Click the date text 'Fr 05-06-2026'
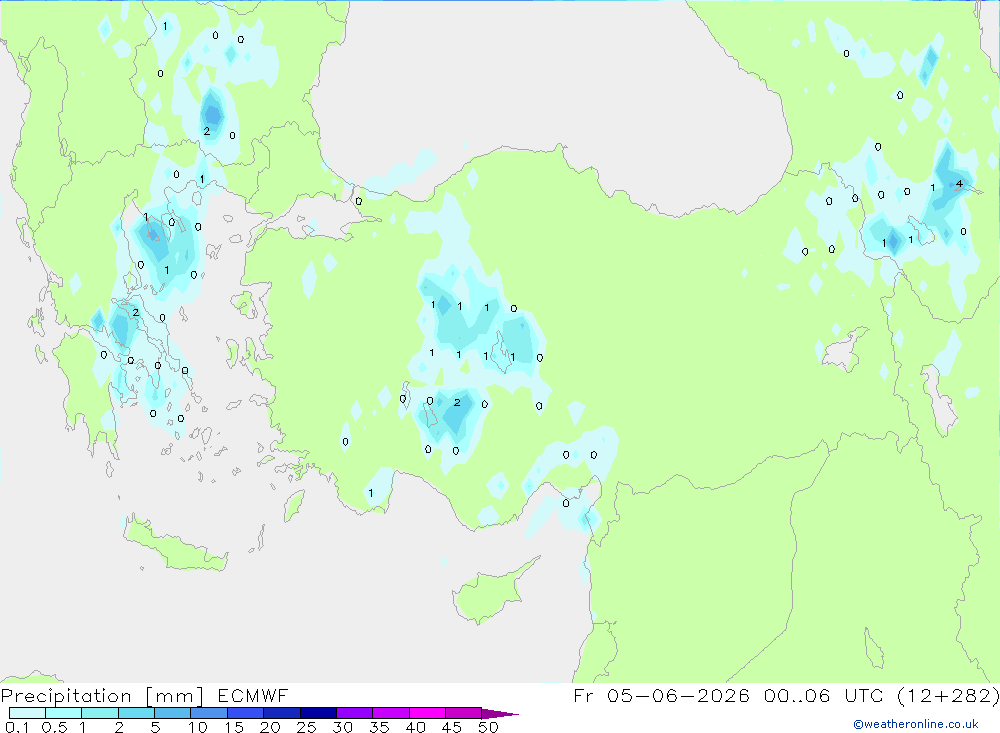 click(x=661, y=695)
